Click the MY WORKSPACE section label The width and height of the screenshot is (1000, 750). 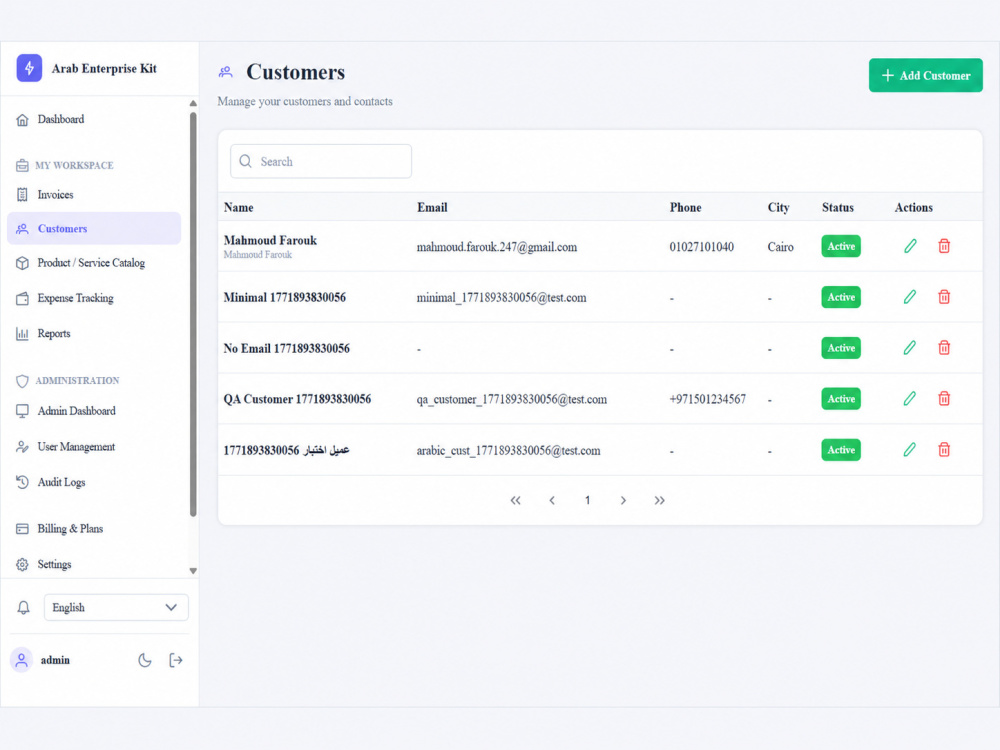tap(74, 166)
